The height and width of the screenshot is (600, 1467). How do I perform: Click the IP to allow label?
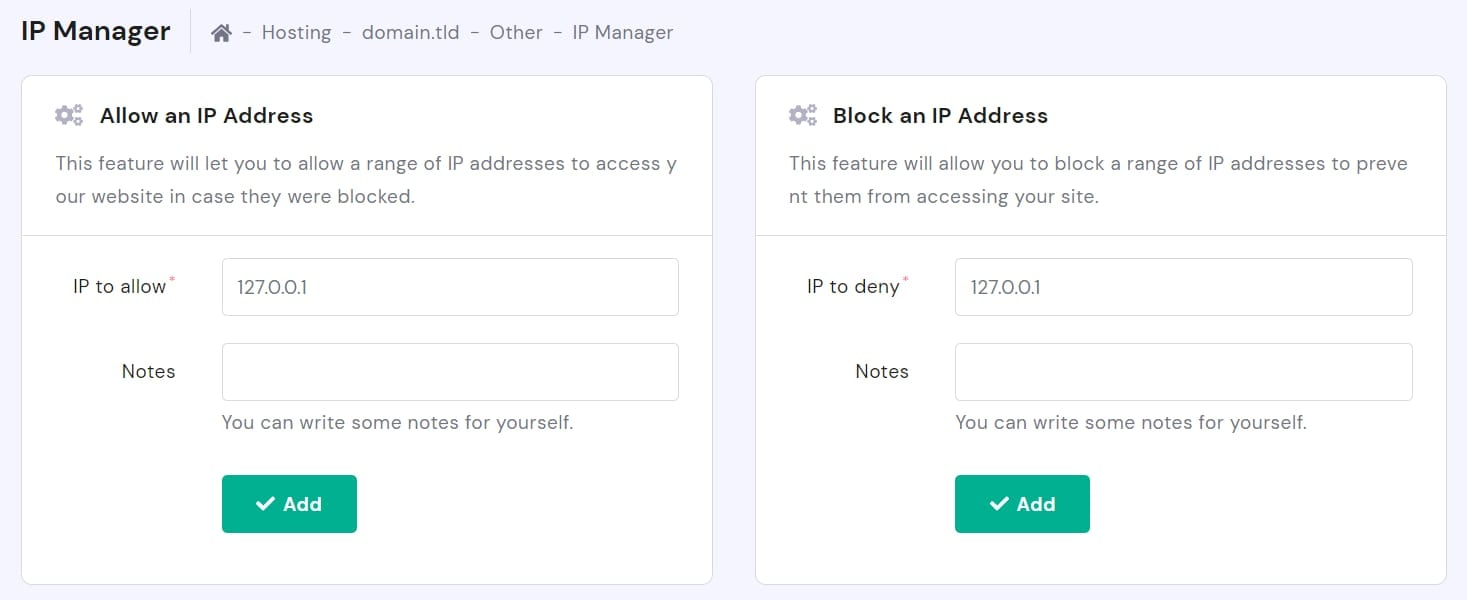tap(119, 287)
